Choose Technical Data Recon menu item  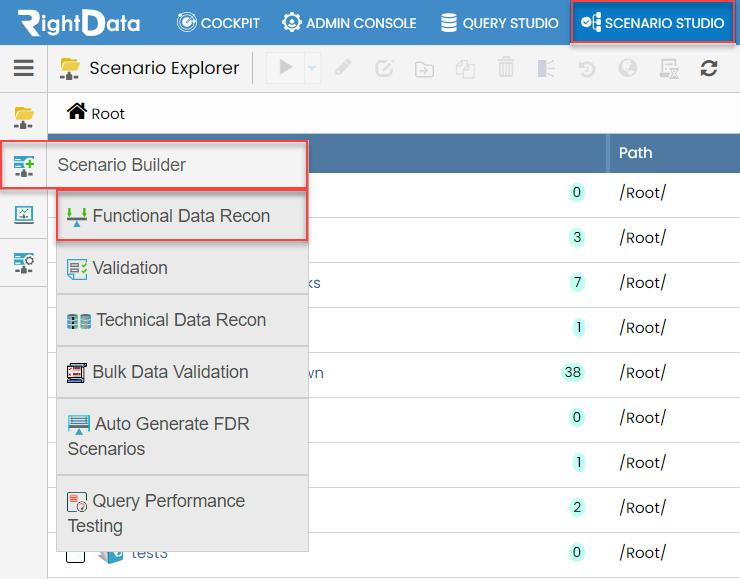click(x=181, y=320)
